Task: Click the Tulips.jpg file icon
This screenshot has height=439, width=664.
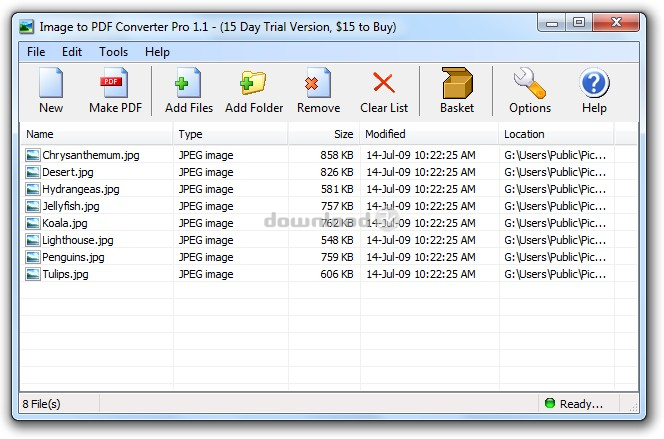Action: coord(33,274)
